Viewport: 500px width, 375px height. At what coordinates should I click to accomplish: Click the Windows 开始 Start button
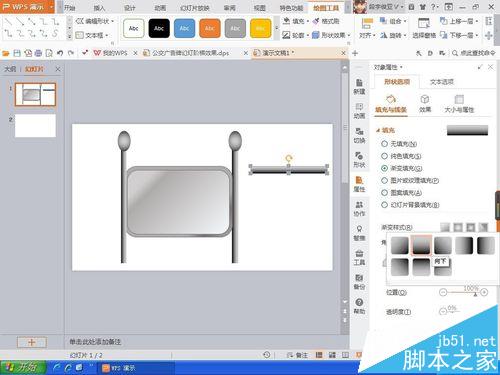[23, 368]
